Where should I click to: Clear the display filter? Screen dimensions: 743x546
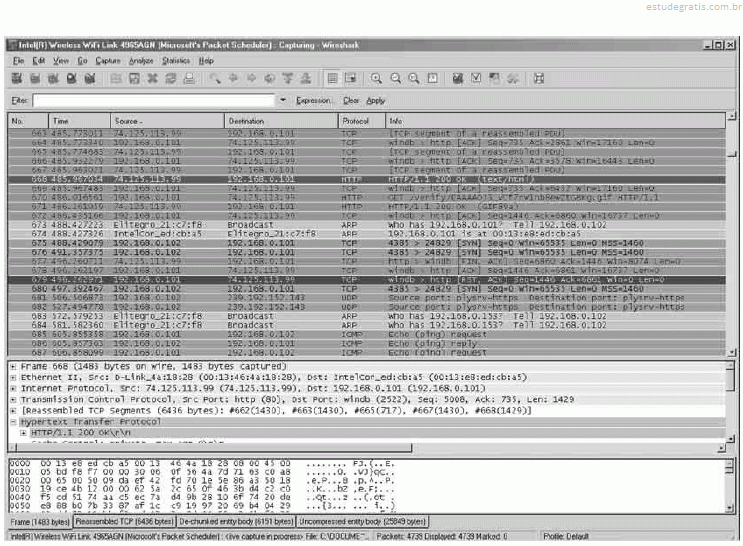click(x=351, y=100)
